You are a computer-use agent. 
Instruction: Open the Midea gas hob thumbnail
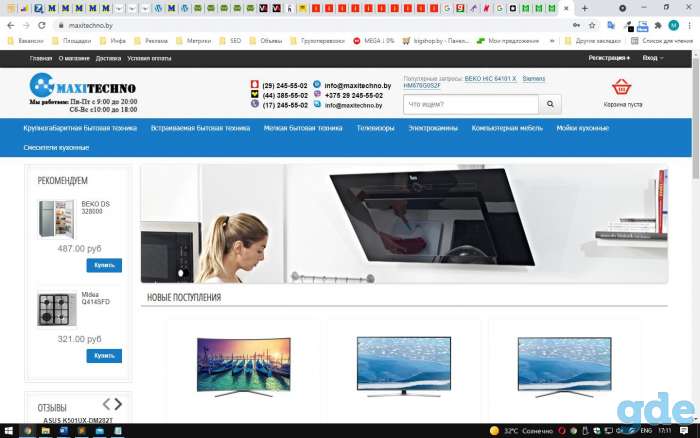(x=57, y=309)
